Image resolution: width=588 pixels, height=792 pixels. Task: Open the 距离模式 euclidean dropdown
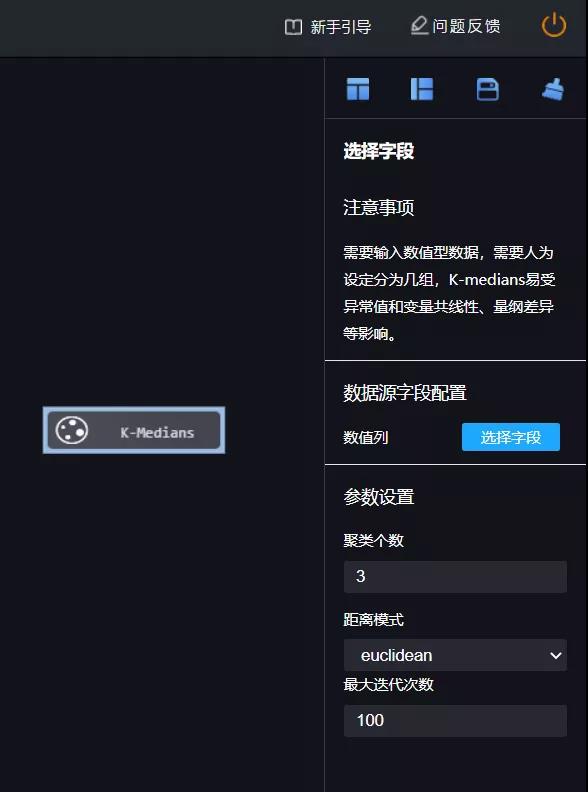[455, 655]
